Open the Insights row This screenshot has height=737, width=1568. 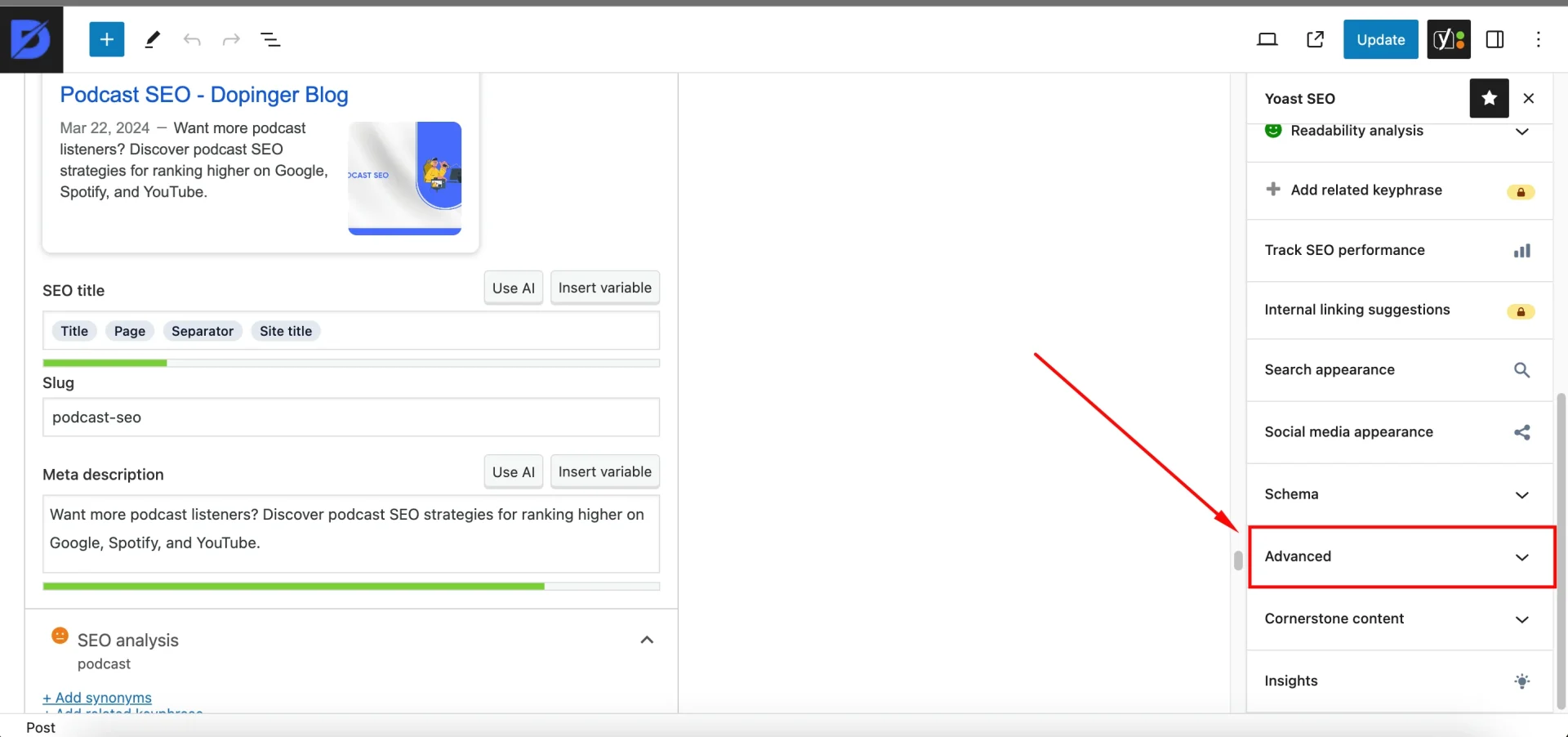[1399, 681]
